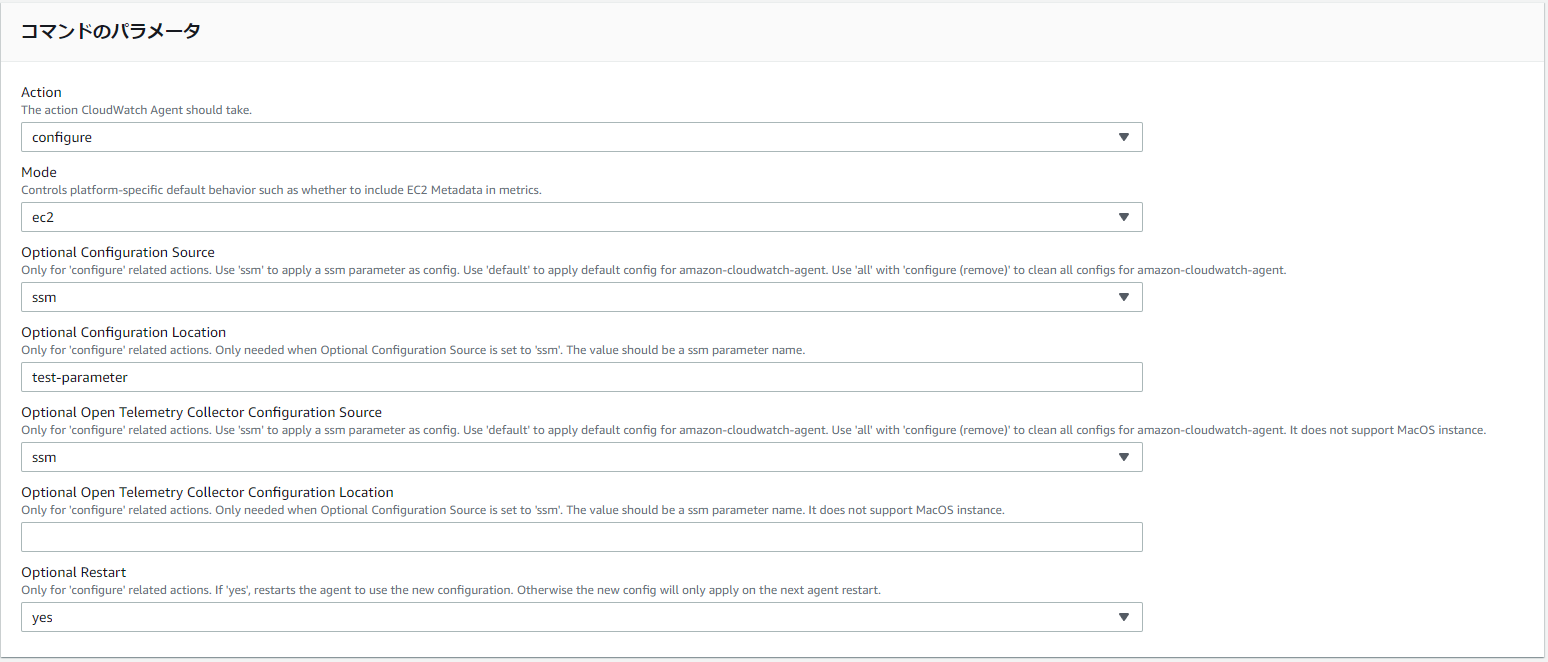Open the Optional Restart dropdown showing yes
This screenshot has height=662, width=1548.
pos(581,617)
